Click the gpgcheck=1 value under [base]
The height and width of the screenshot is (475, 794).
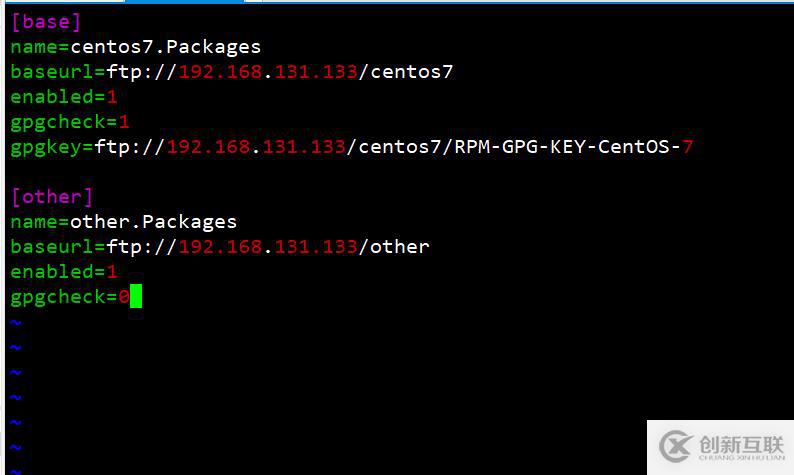(x=124, y=122)
